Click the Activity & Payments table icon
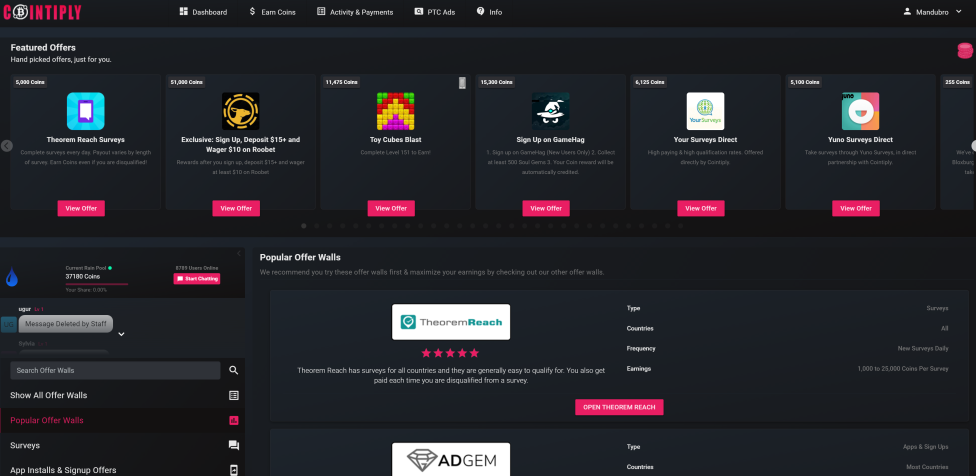Screen dimensions: 976x476 point(321,11)
